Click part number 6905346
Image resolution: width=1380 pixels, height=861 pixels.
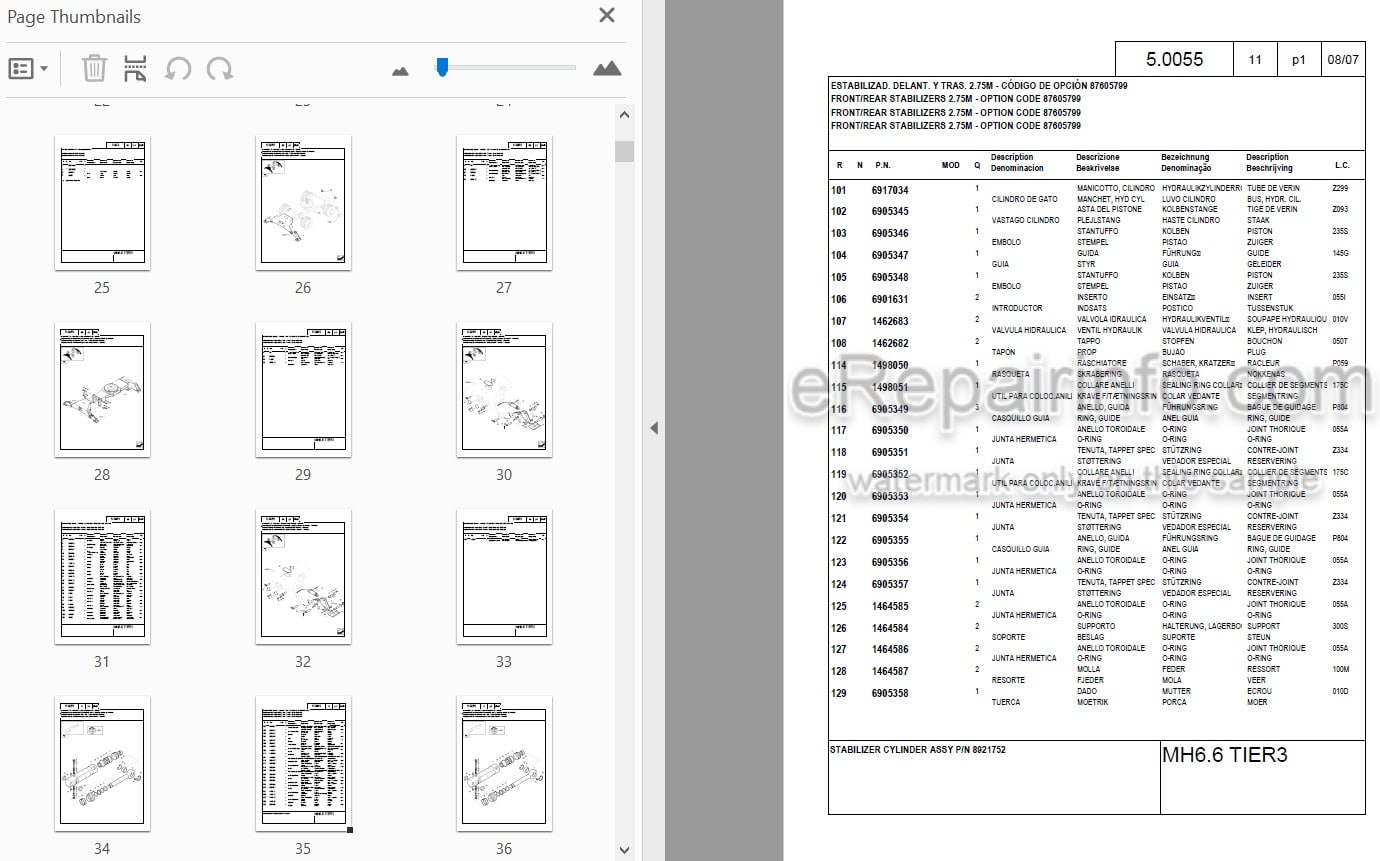point(890,234)
